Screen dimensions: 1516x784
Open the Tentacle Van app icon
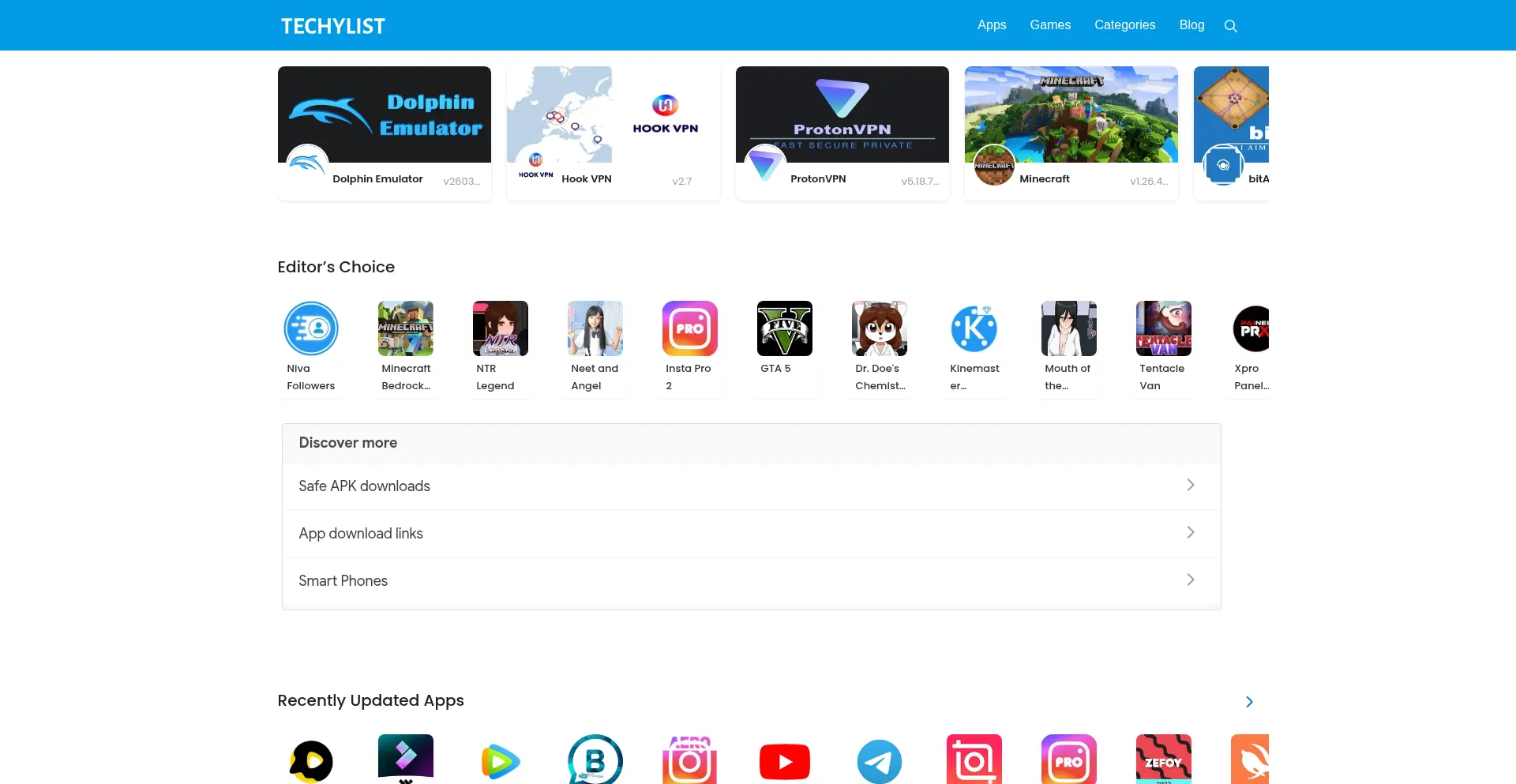tap(1164, 328)
